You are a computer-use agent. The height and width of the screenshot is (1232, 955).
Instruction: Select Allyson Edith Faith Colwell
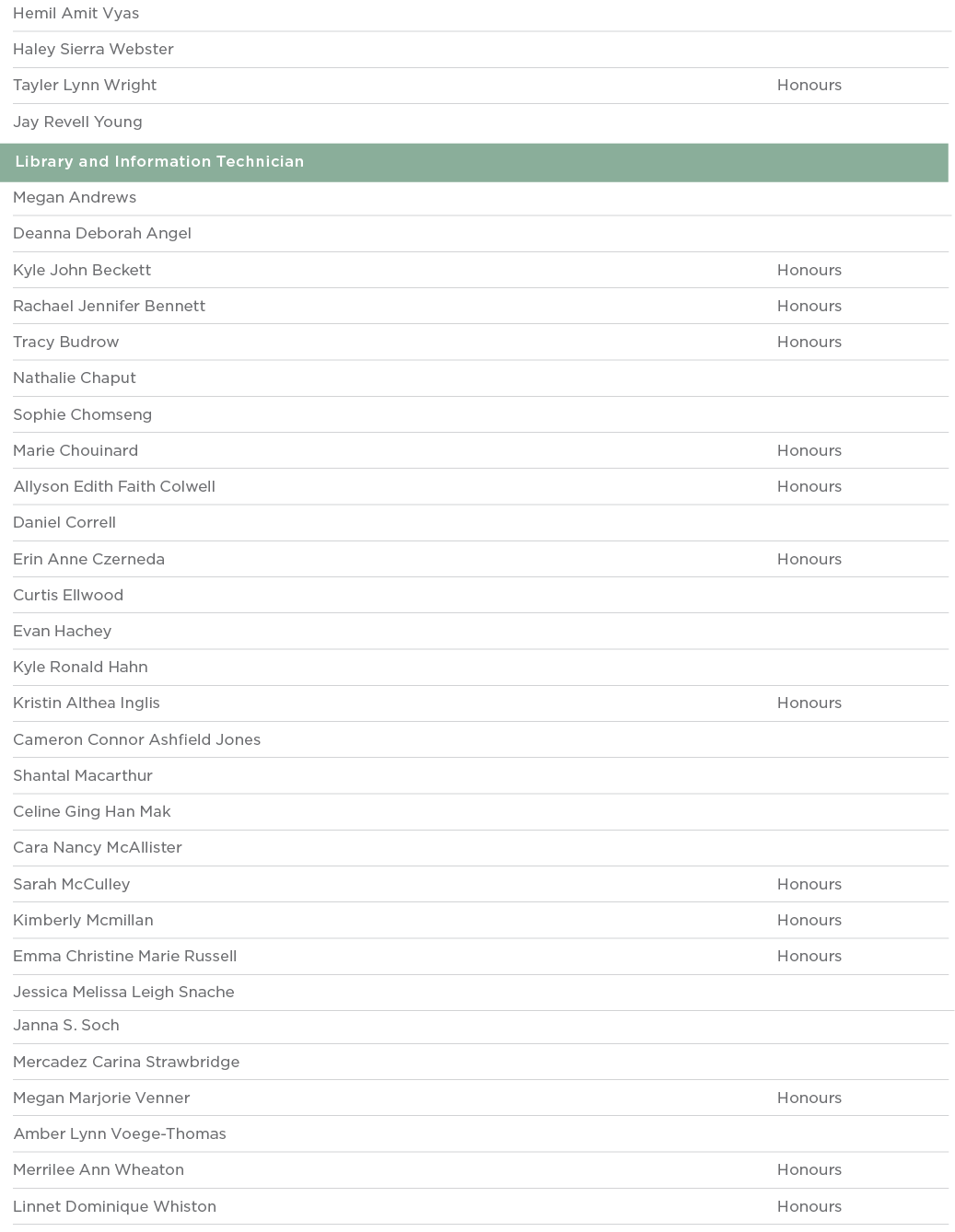[x=114, y=487]
